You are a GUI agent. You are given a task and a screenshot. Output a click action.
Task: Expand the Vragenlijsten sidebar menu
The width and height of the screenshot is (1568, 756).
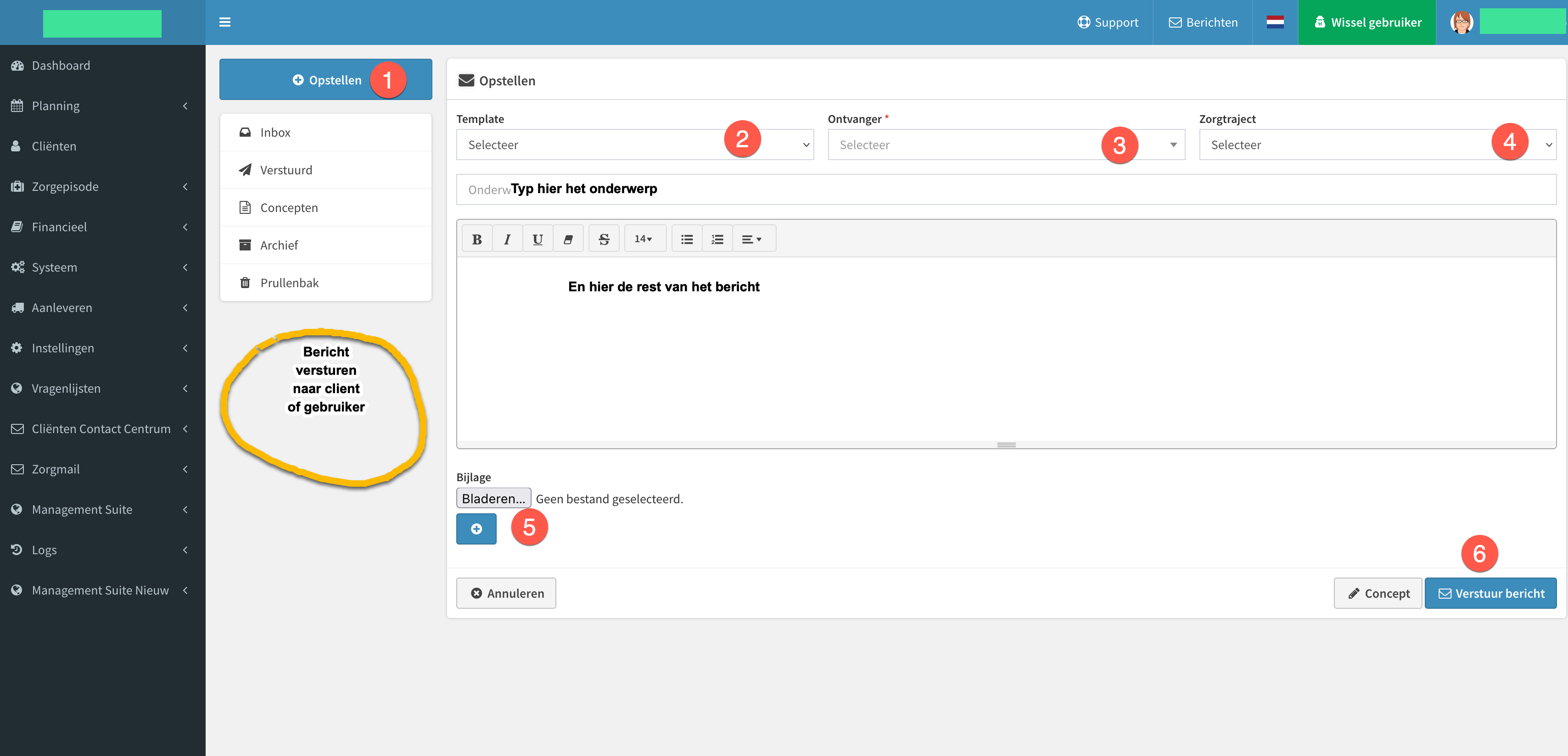[x=102, y=389]
